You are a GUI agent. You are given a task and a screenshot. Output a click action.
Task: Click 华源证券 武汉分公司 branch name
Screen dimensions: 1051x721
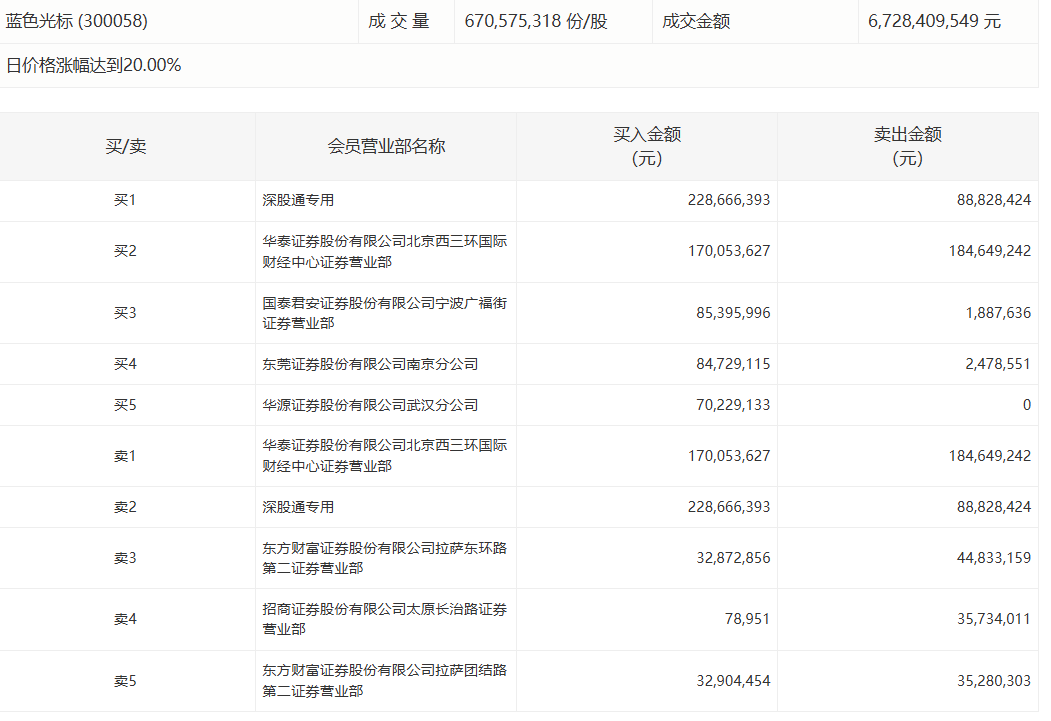pyautogui.click(x=370, y=405)
